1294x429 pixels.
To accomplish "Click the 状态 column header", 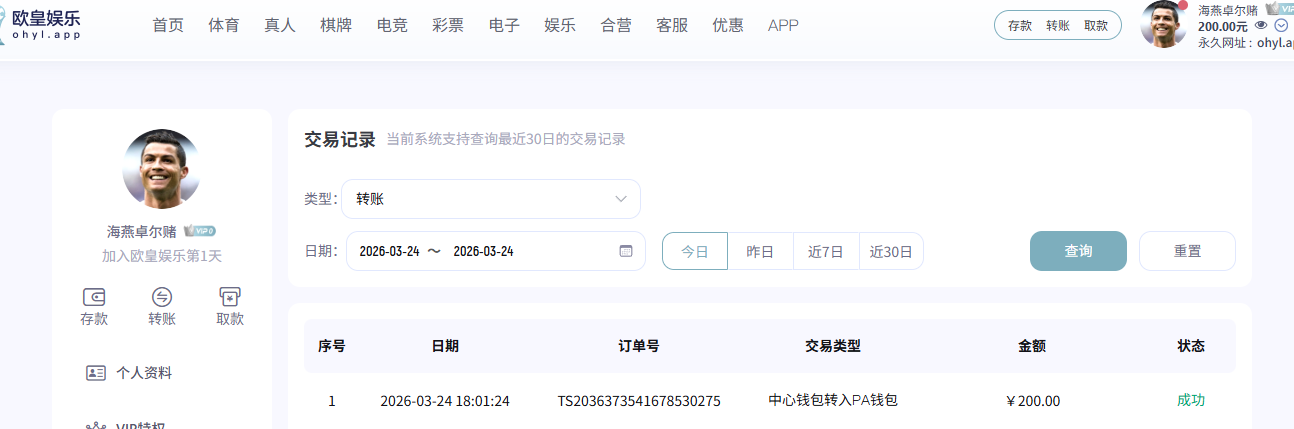I will pos(1191,346).
